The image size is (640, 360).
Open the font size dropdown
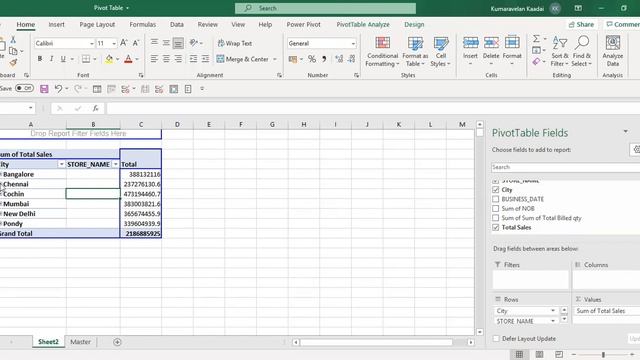click(x=114, y=43)
